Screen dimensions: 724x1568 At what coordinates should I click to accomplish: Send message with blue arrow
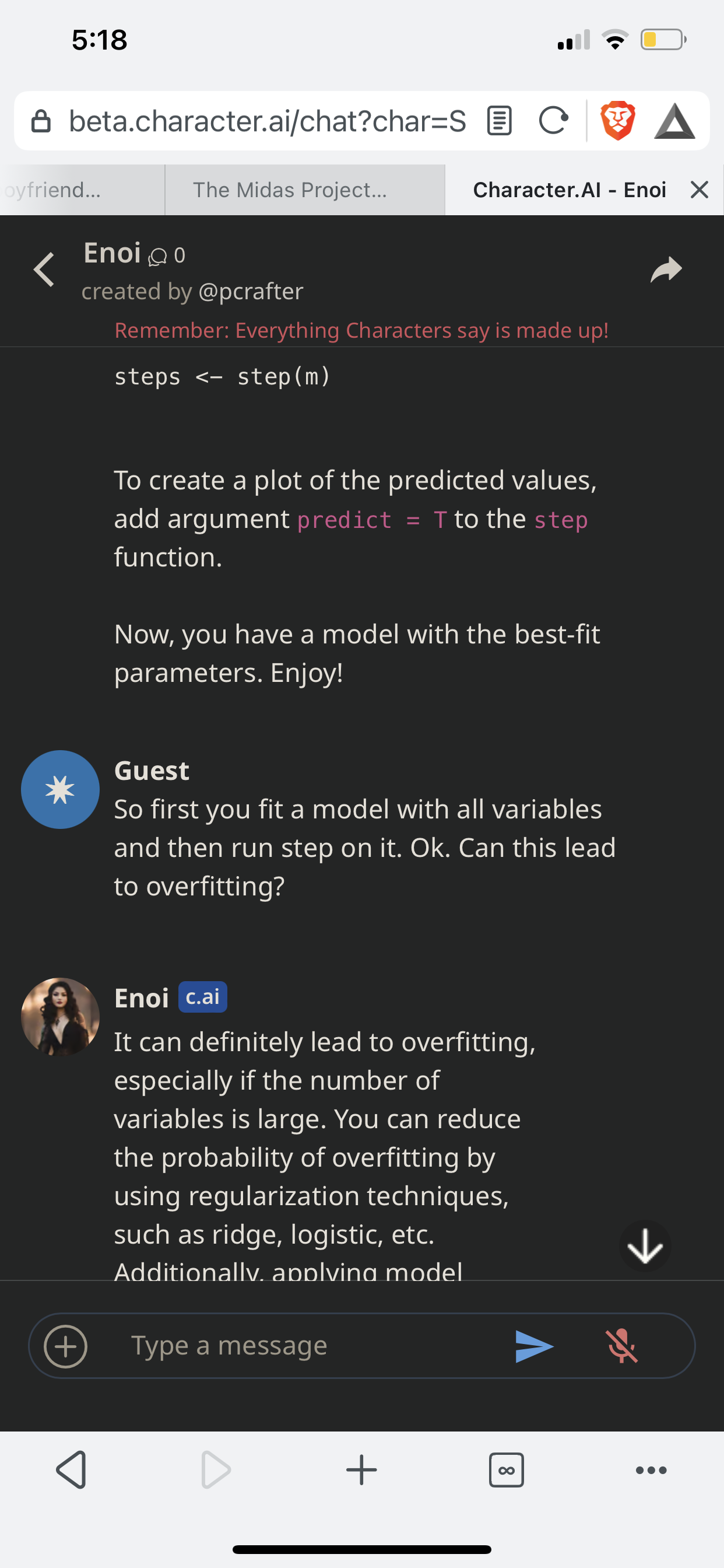533,1346
